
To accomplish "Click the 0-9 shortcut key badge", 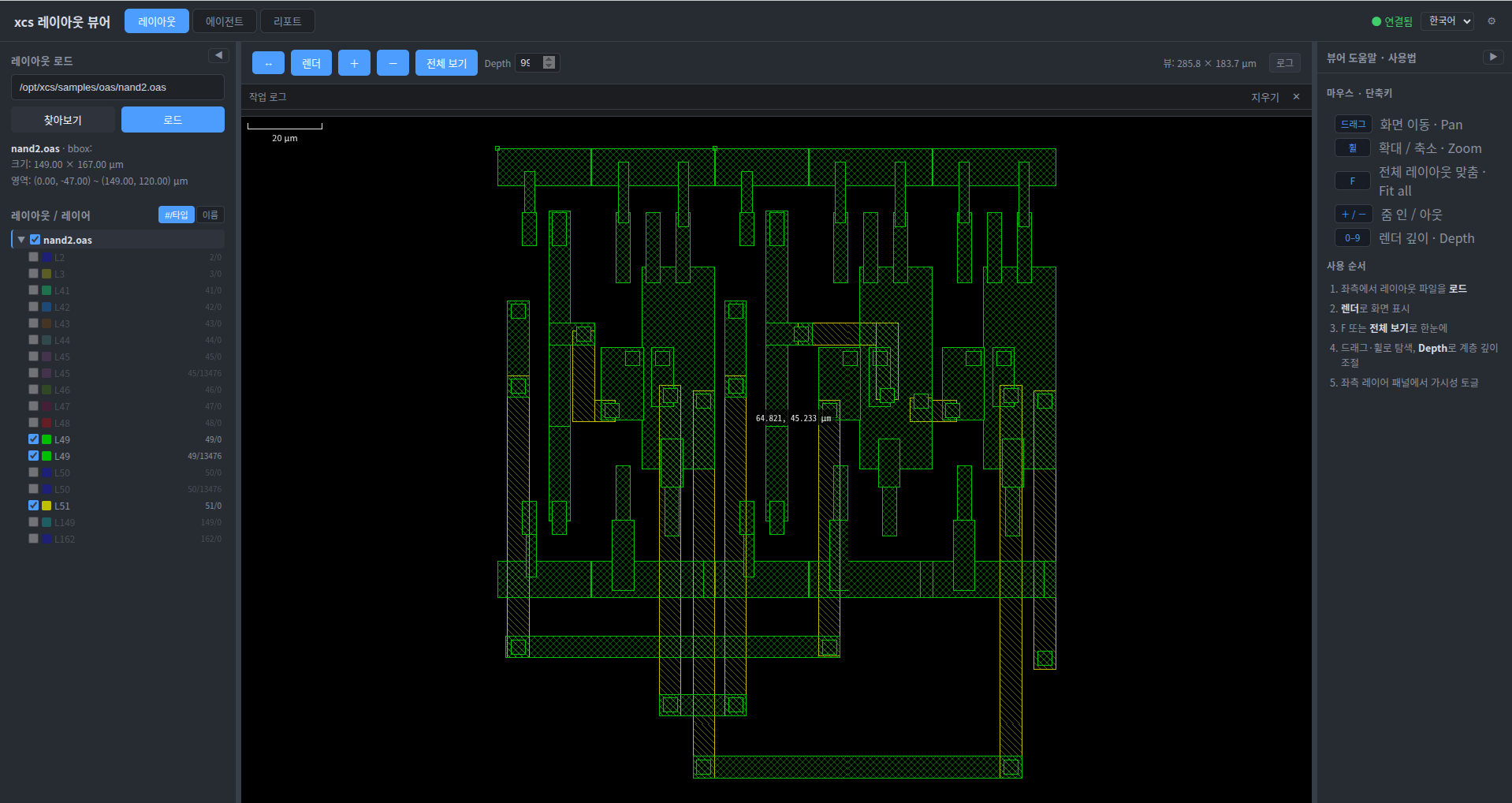I will coord(1353,238).
